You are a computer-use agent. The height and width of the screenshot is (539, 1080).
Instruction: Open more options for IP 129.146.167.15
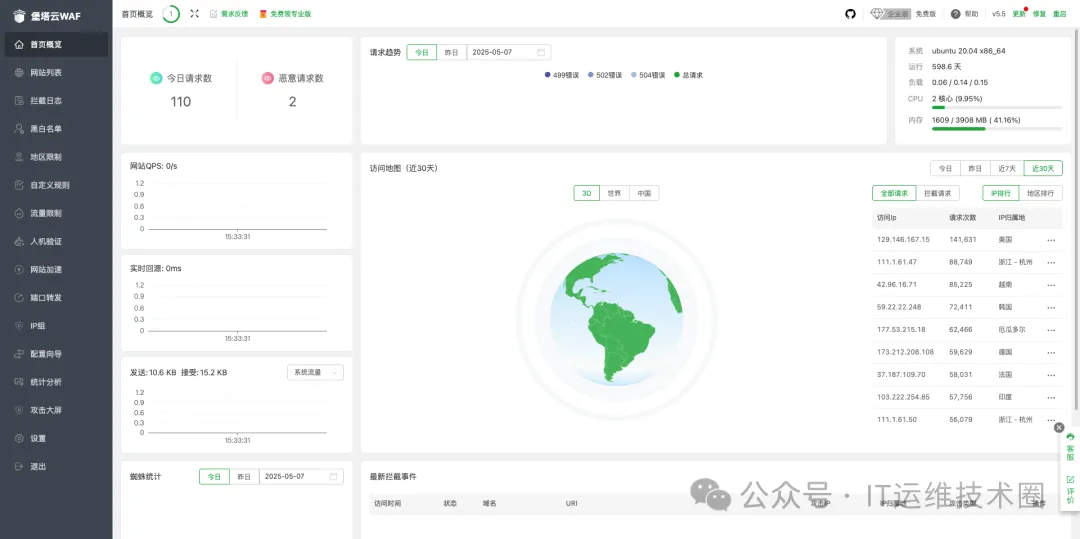1051,240
